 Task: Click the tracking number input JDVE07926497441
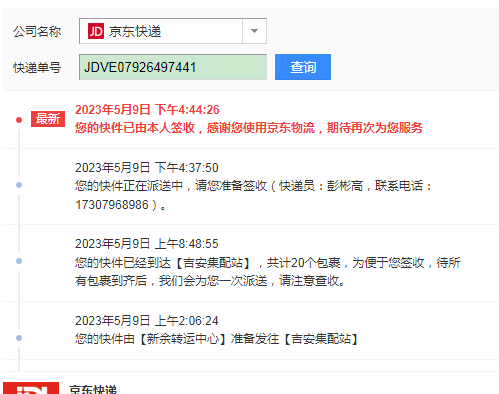pyautogui.click(x=173, y=67)
